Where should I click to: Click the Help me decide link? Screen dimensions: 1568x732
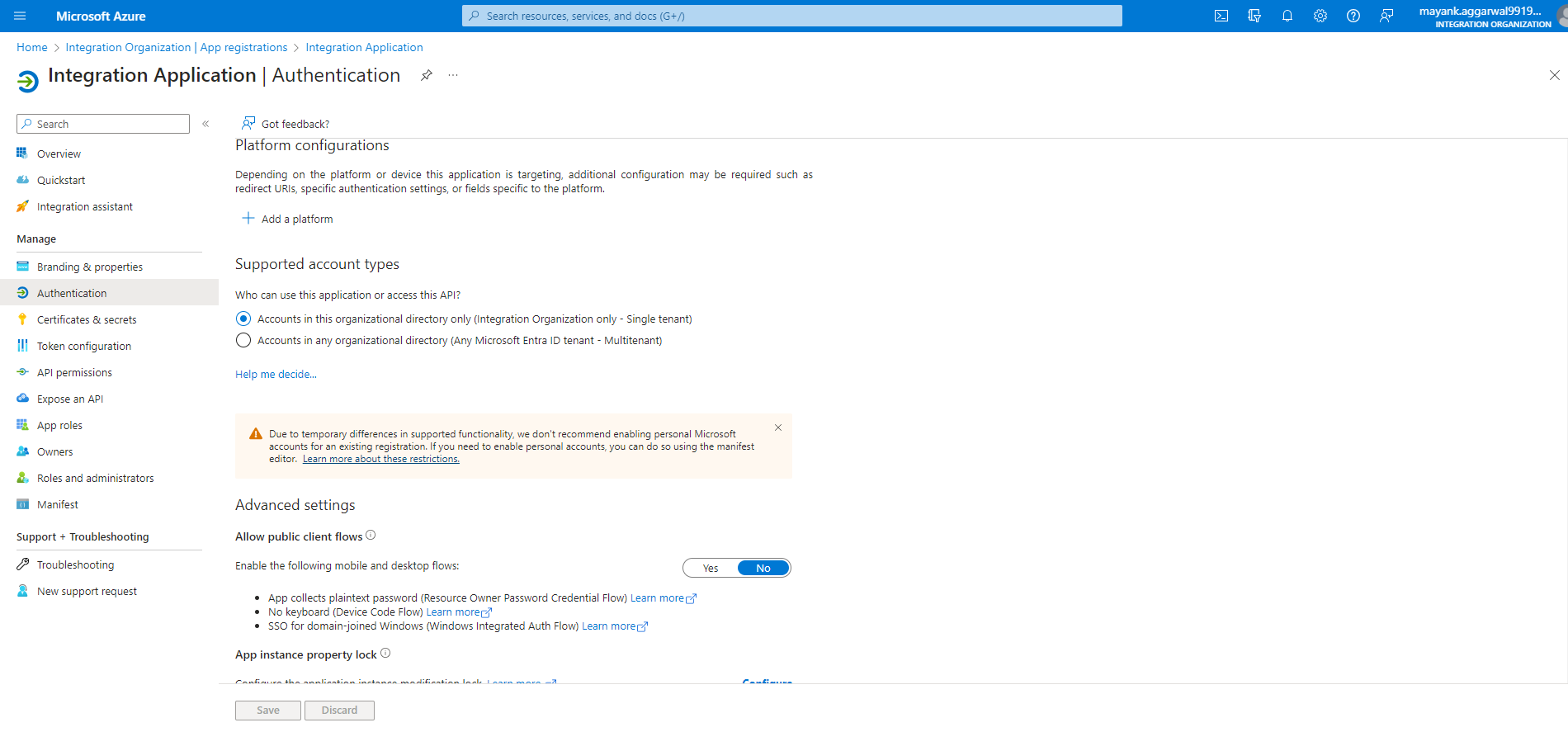(x=276, y=374)
